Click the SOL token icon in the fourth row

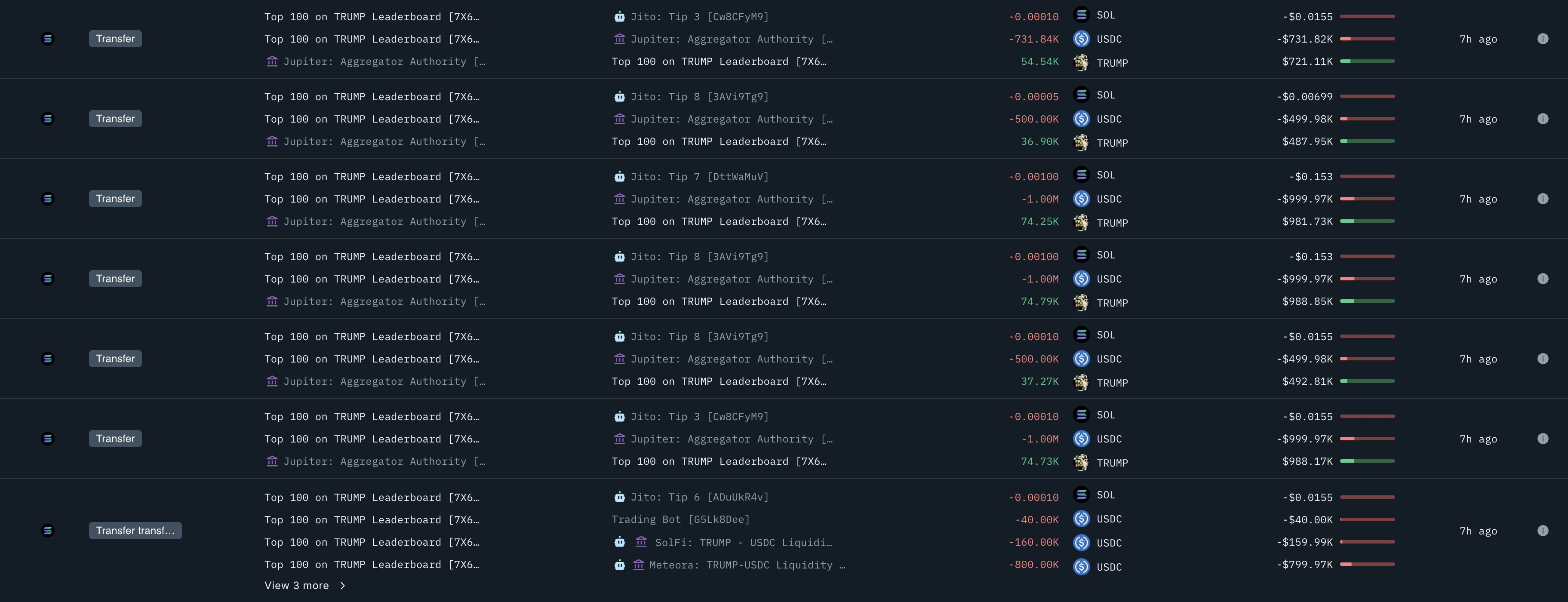click(x=1082, y=255)
